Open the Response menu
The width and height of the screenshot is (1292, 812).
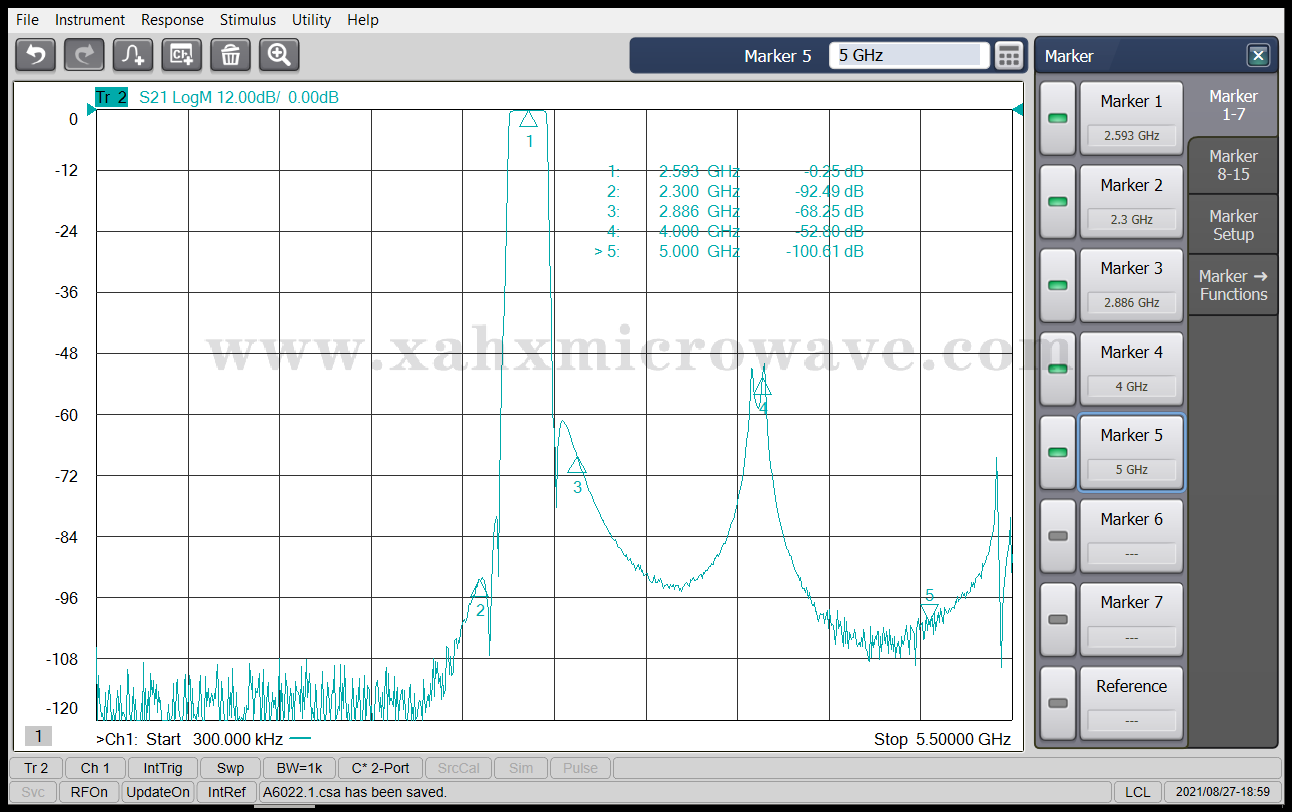click(172, 20)
